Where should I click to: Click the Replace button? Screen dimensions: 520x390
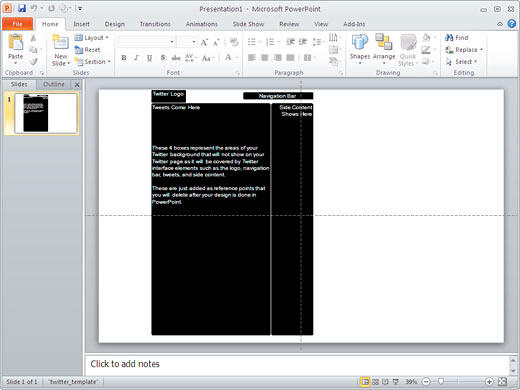[x=464, y=50]
